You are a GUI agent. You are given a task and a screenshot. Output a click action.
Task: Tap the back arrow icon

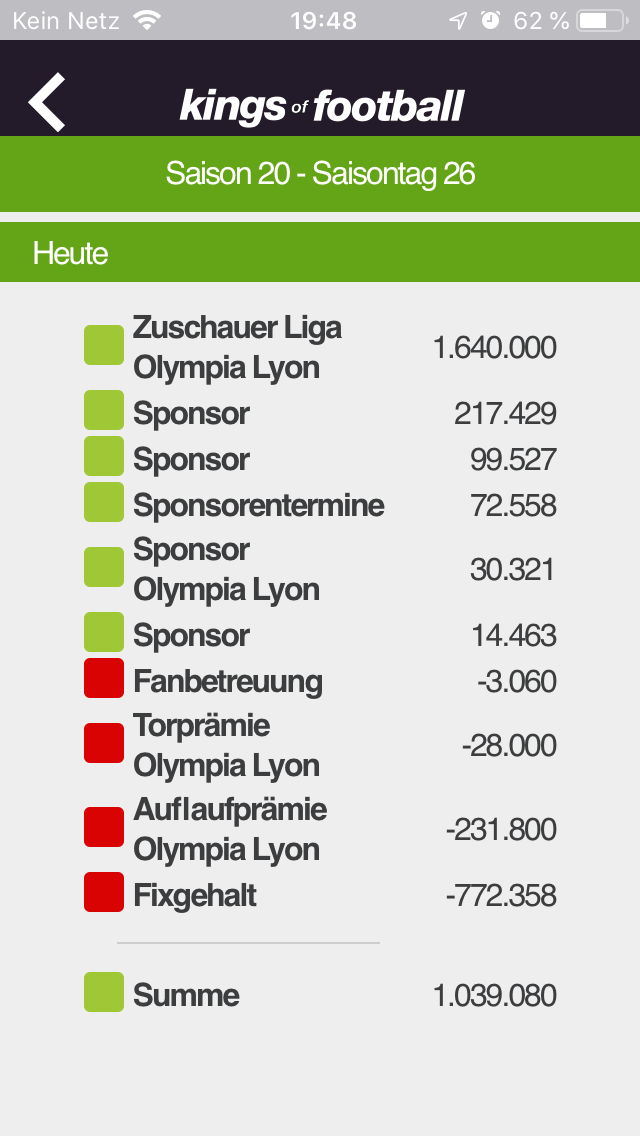(47, 102)
